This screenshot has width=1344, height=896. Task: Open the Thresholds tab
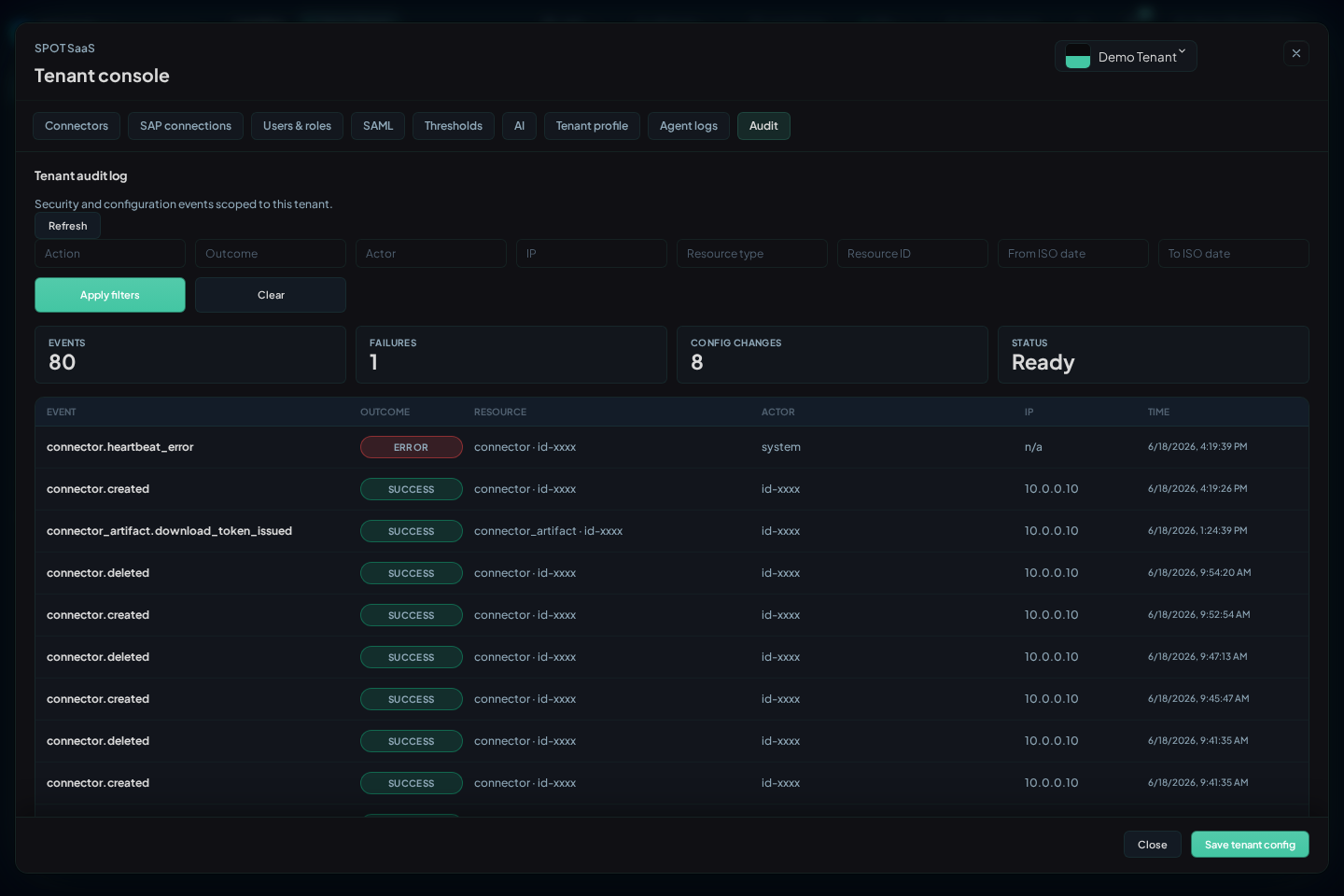point(454,126)
